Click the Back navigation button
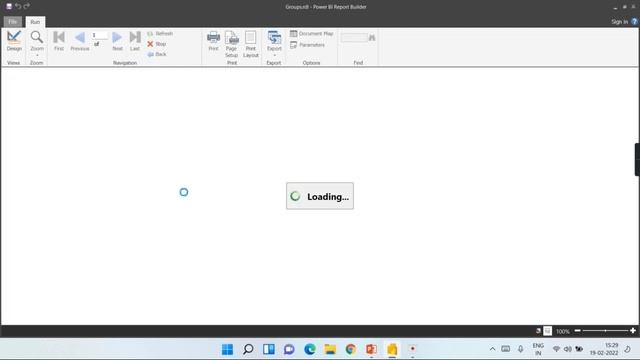The width and height of the screenshot is (640, 360). [157, 54]
